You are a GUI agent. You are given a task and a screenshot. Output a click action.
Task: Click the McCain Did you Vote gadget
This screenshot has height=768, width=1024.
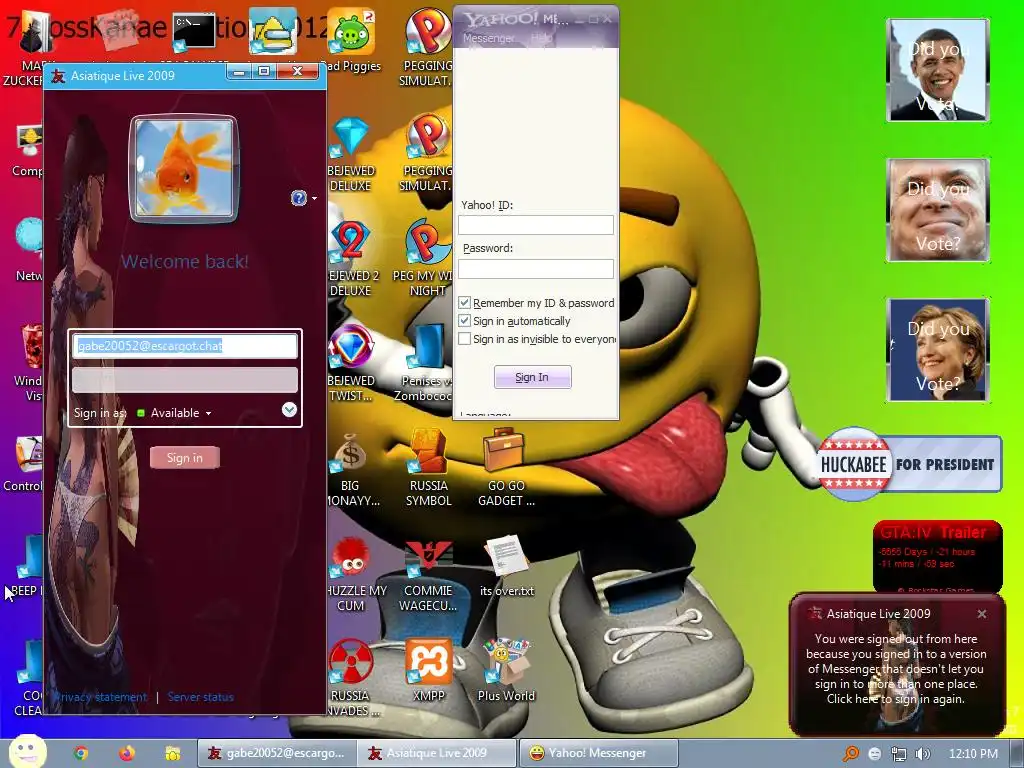pos(938,210)
